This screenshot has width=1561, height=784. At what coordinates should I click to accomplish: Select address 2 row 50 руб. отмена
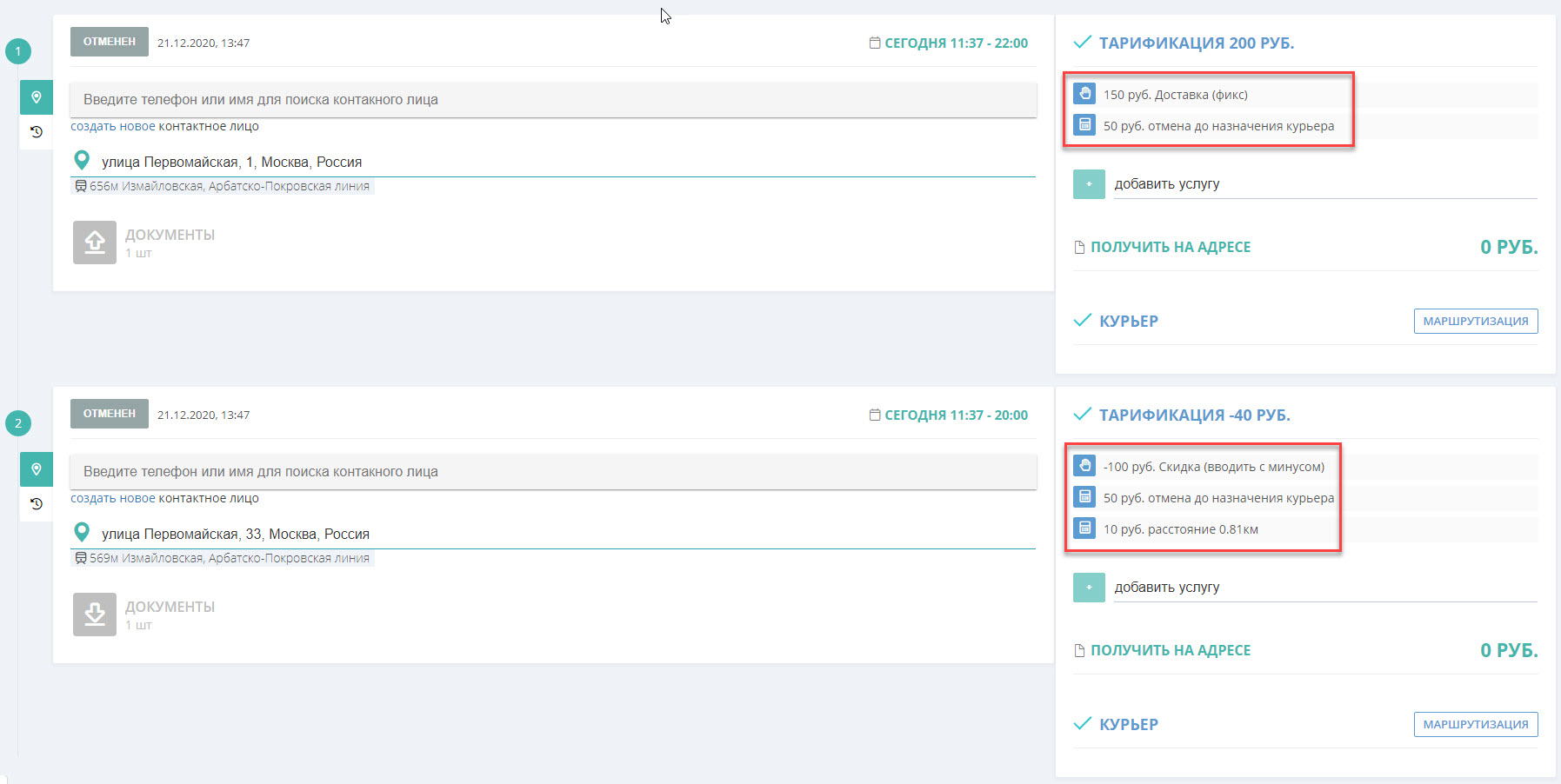click(1305, 498)
